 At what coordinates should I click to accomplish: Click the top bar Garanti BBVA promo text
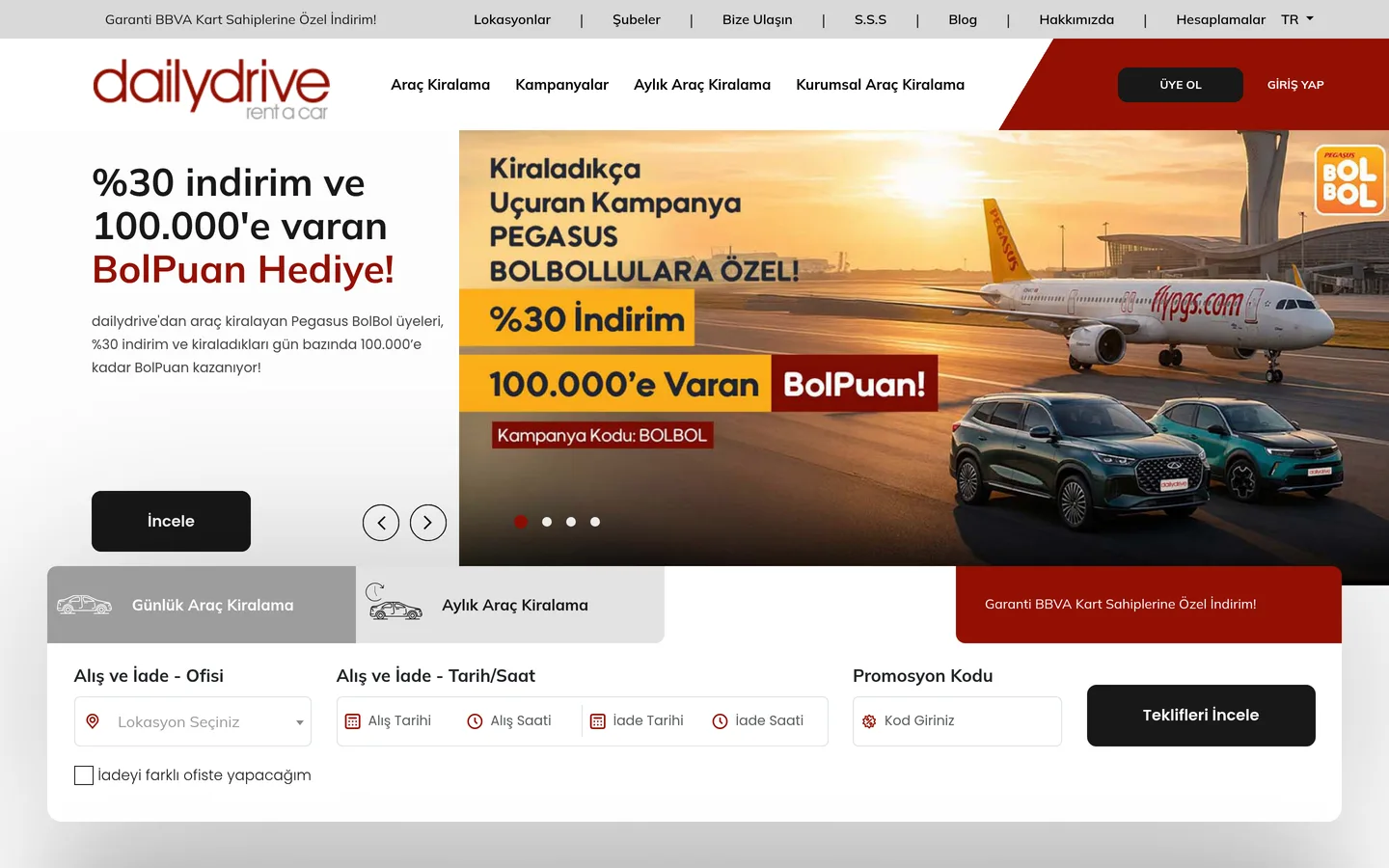point(240,19)
